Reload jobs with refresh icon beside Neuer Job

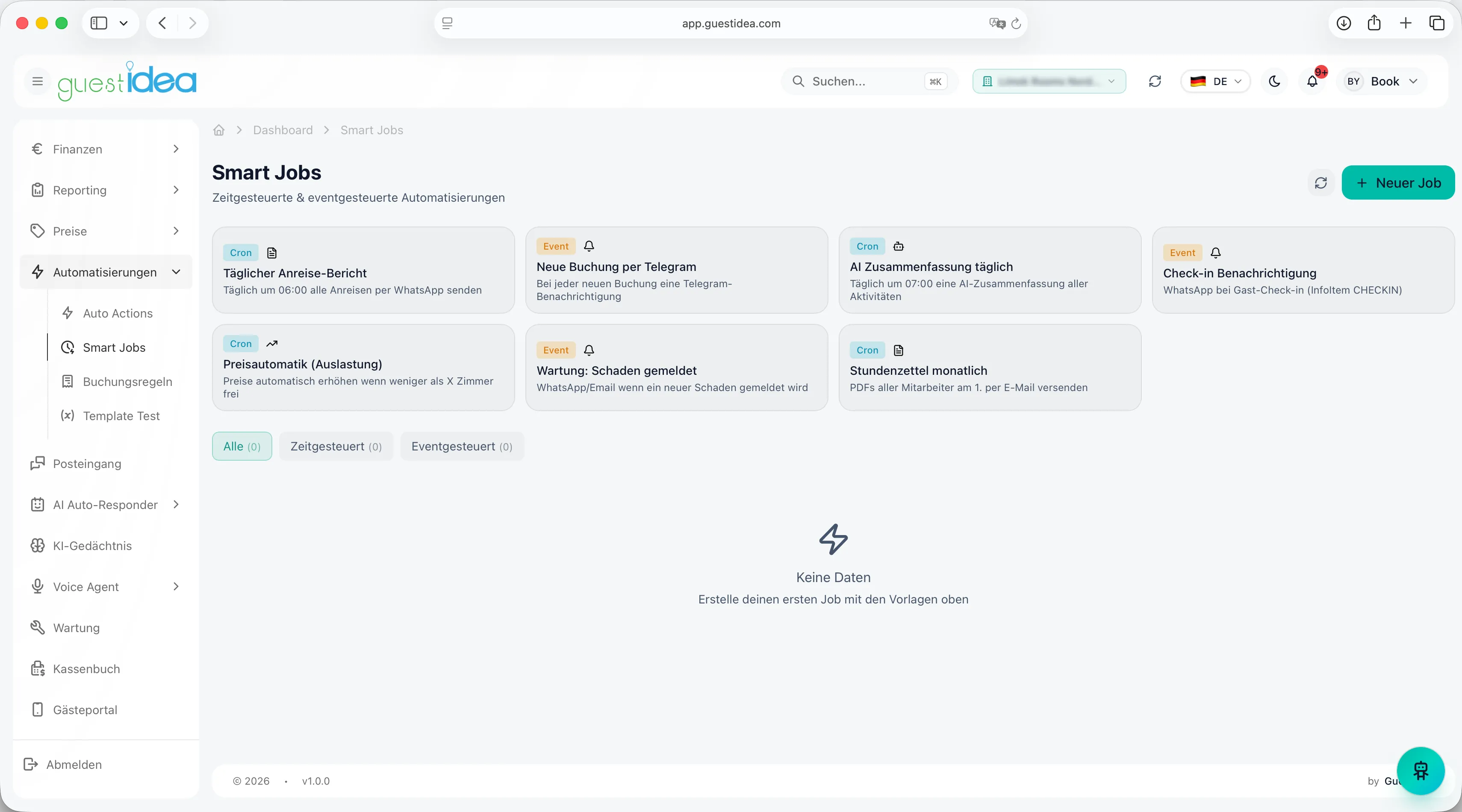click(x=1321, y=183)
